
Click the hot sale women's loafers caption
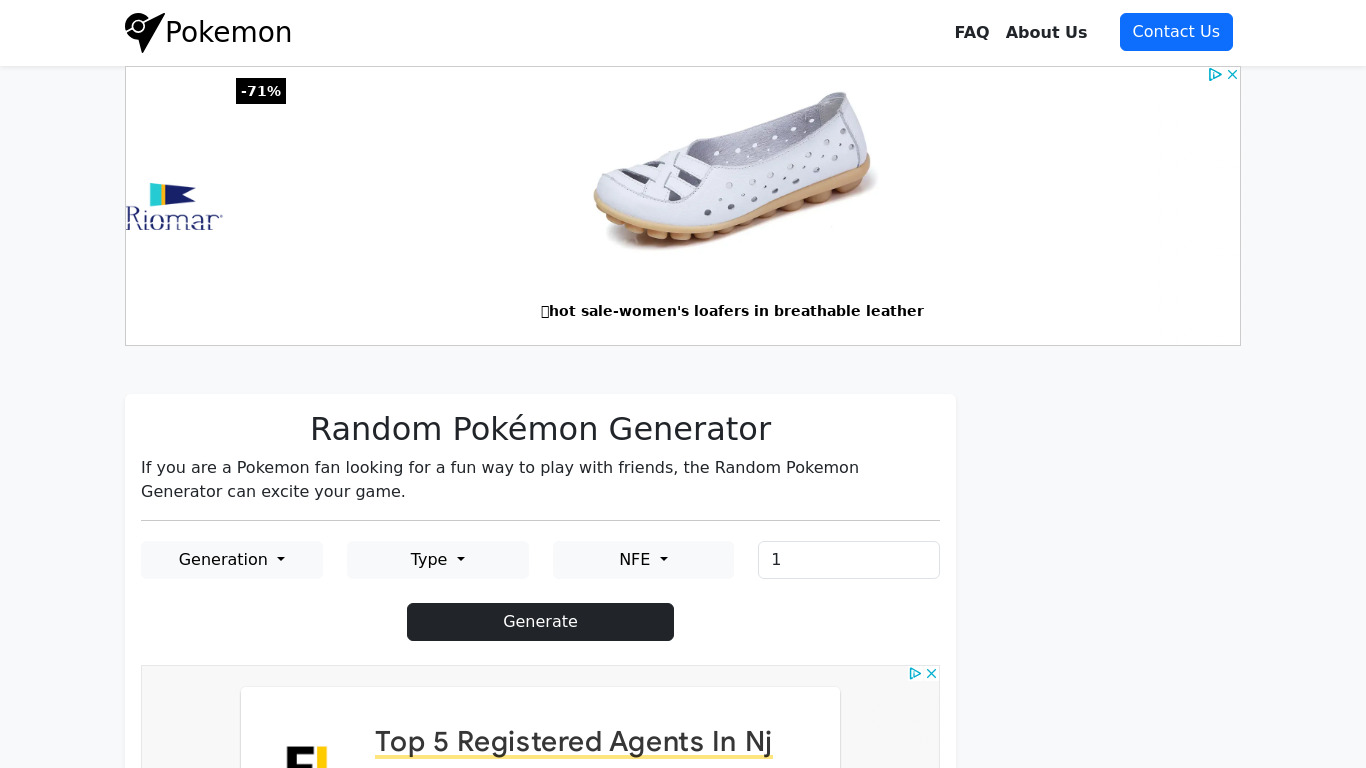[x=733, y=311]
